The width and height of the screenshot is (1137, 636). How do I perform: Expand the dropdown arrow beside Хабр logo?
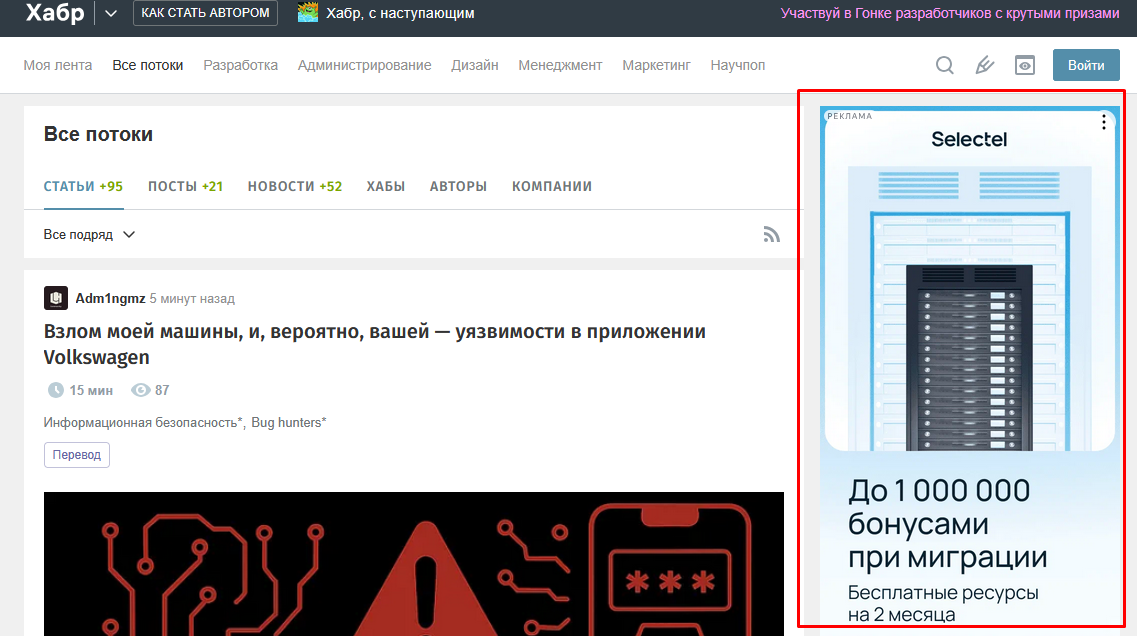(111, 13)
